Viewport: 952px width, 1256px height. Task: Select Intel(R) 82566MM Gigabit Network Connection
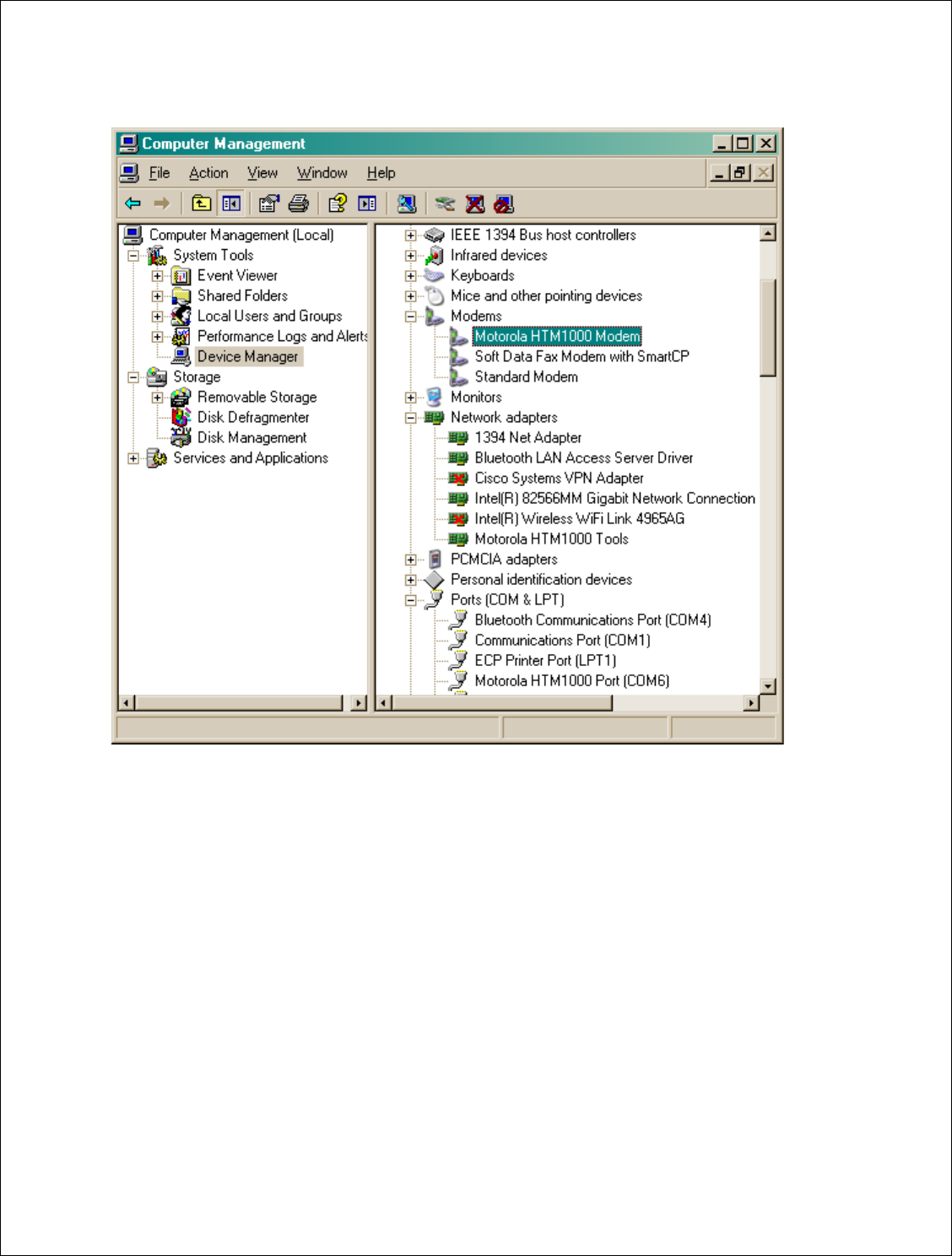(614, 499)
